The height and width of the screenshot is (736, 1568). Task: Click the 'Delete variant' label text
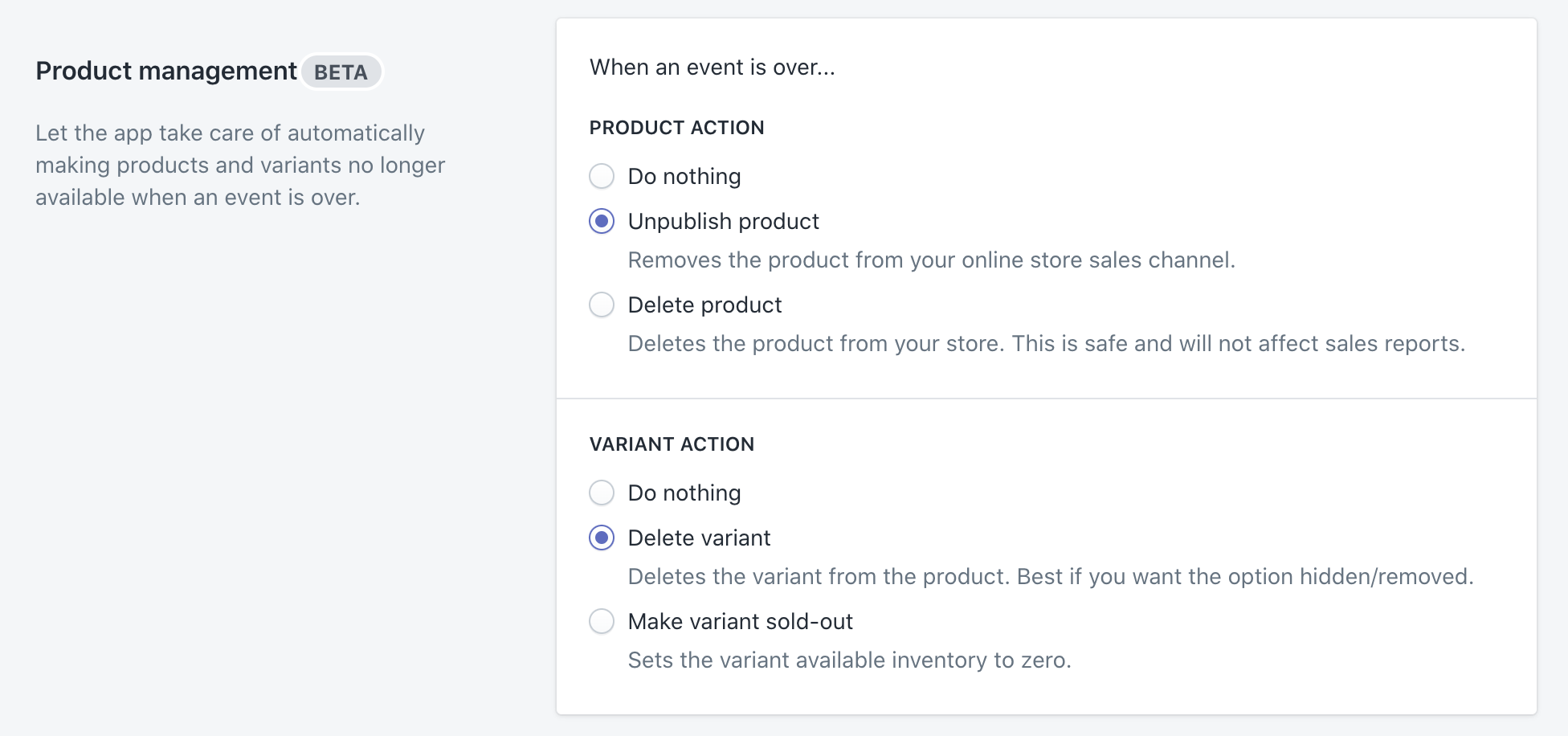pyautogui.click(x=700, y=538)
